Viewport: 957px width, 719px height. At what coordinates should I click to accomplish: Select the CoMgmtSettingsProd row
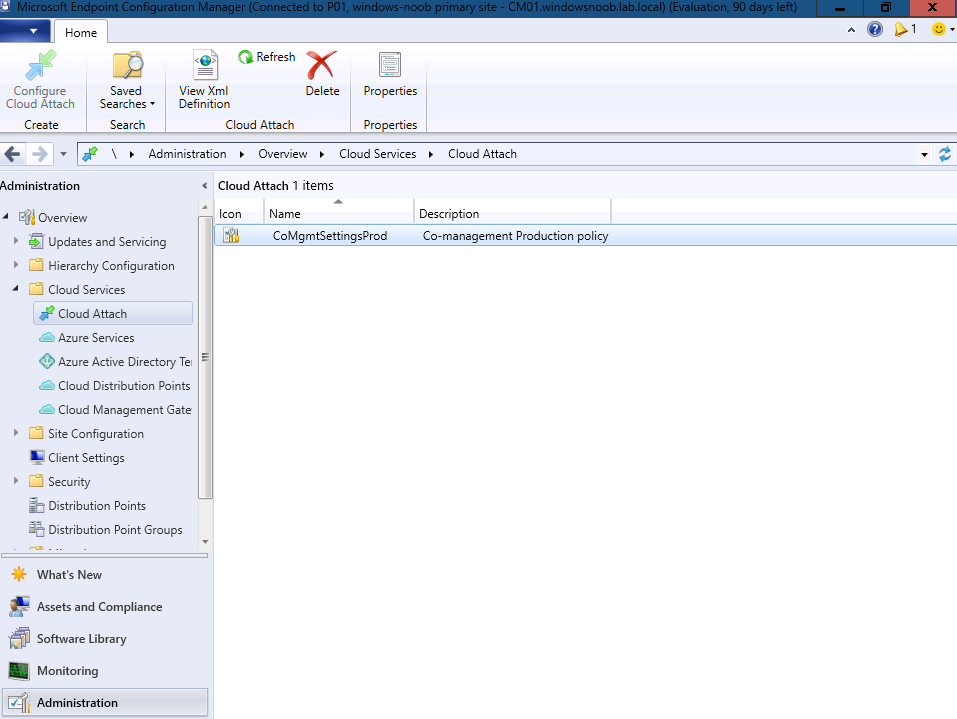click(x=586, y=236)
